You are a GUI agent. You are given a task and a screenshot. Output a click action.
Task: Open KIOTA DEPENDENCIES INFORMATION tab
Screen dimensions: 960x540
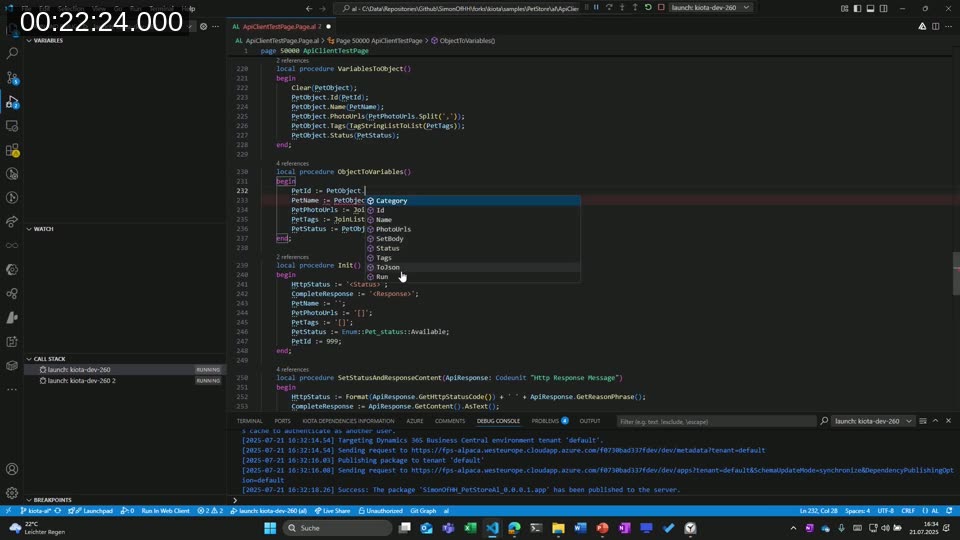(348, 421)
